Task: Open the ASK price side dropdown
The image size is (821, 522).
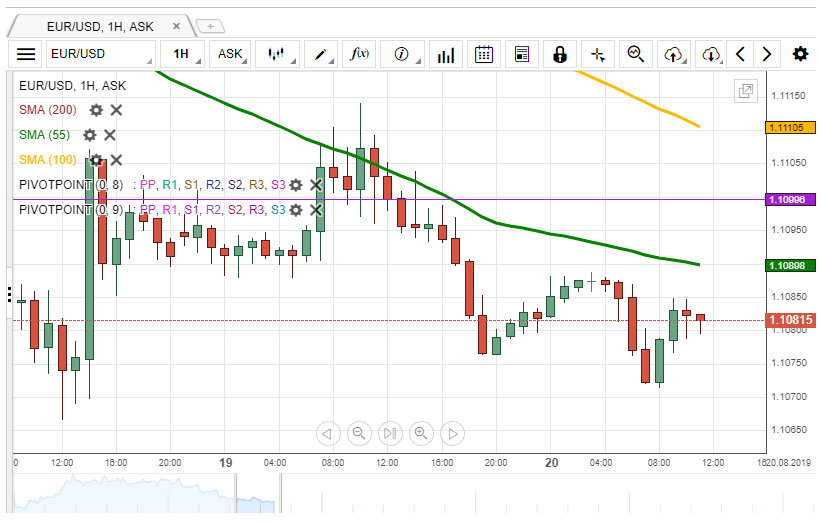Action: (232, 54)
